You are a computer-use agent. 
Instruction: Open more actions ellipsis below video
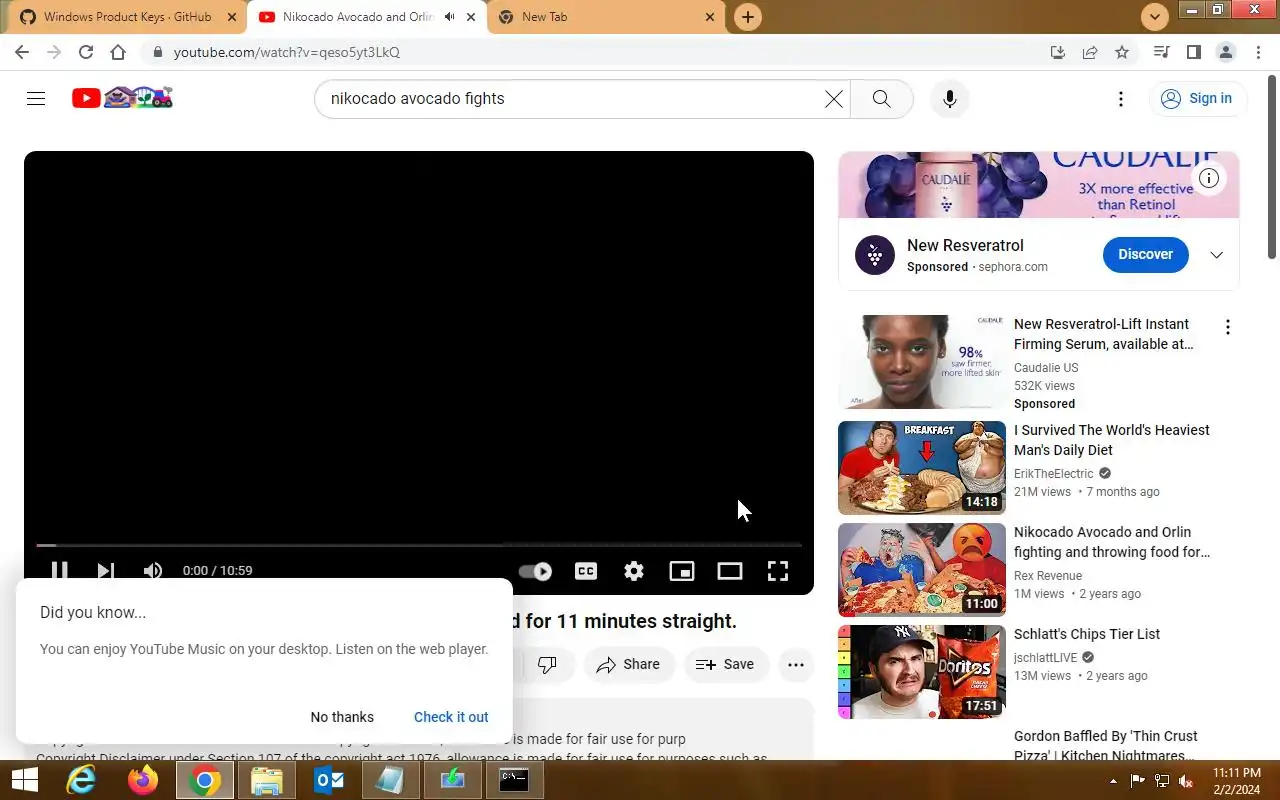pos(796,664)
